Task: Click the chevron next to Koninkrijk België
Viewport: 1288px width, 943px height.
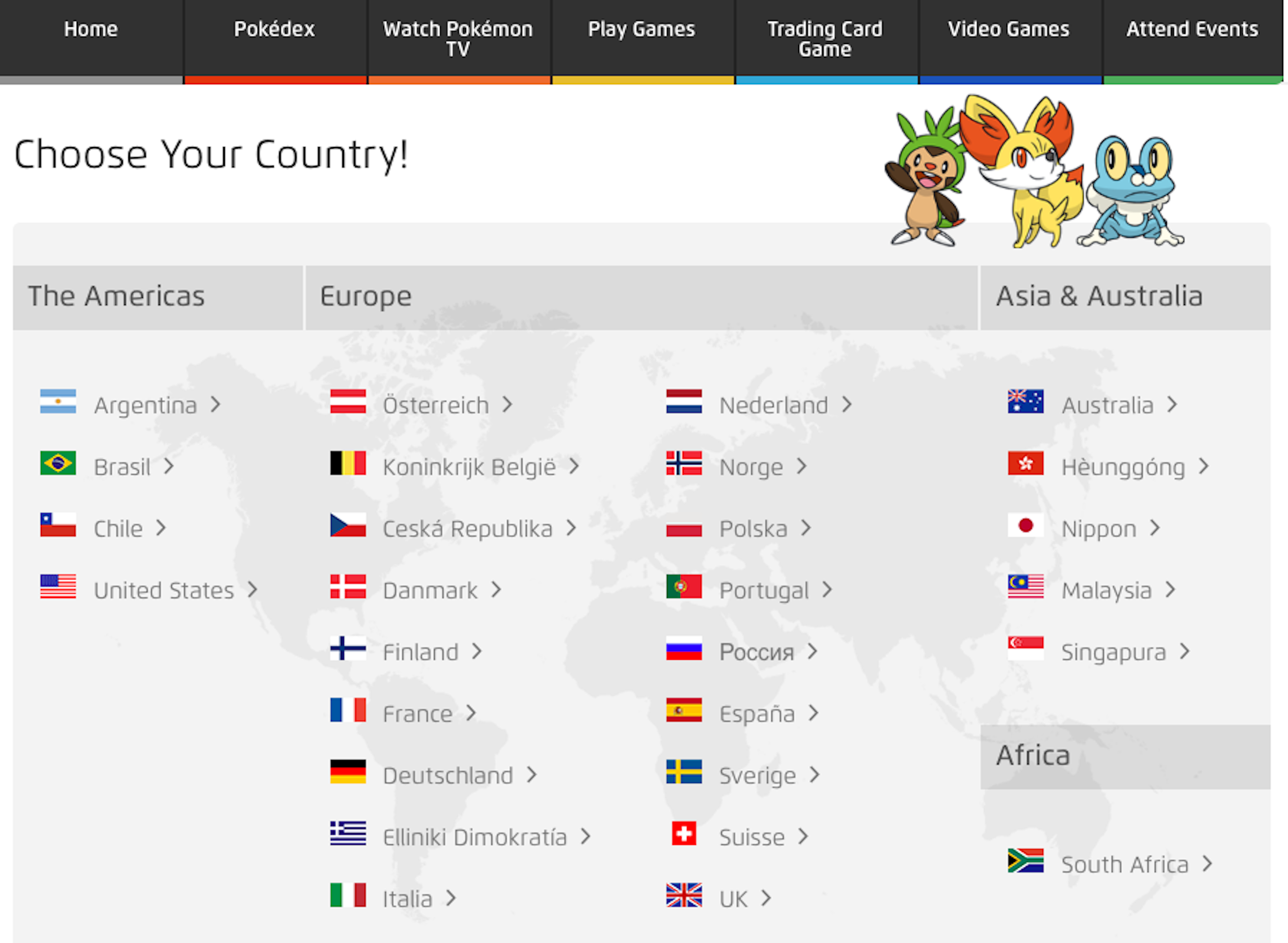Action: [x=574, y=466]
